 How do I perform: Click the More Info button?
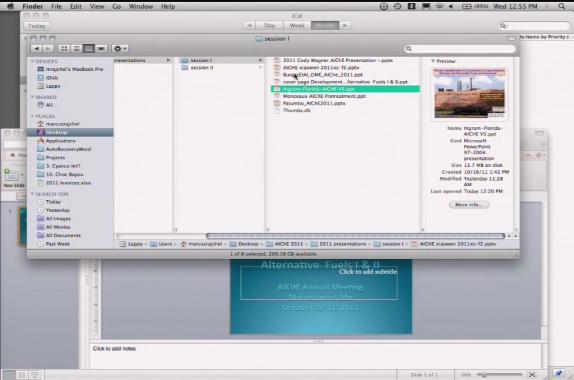pyautogui.click(x=469, y=205)
